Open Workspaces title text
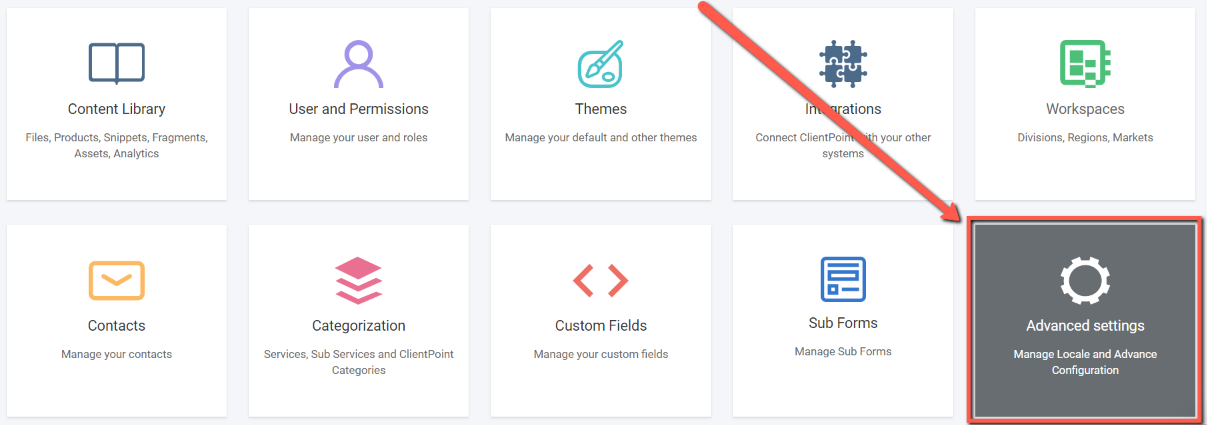Image resolution: width=1207 pixels, height=425 pixels. point(1085,109)
